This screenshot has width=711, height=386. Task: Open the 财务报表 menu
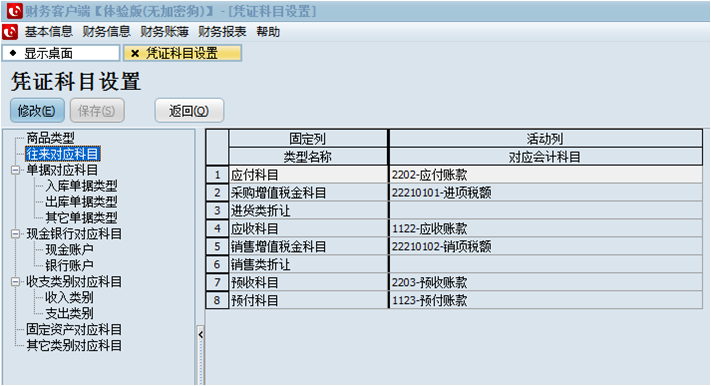tap(222, 32)
